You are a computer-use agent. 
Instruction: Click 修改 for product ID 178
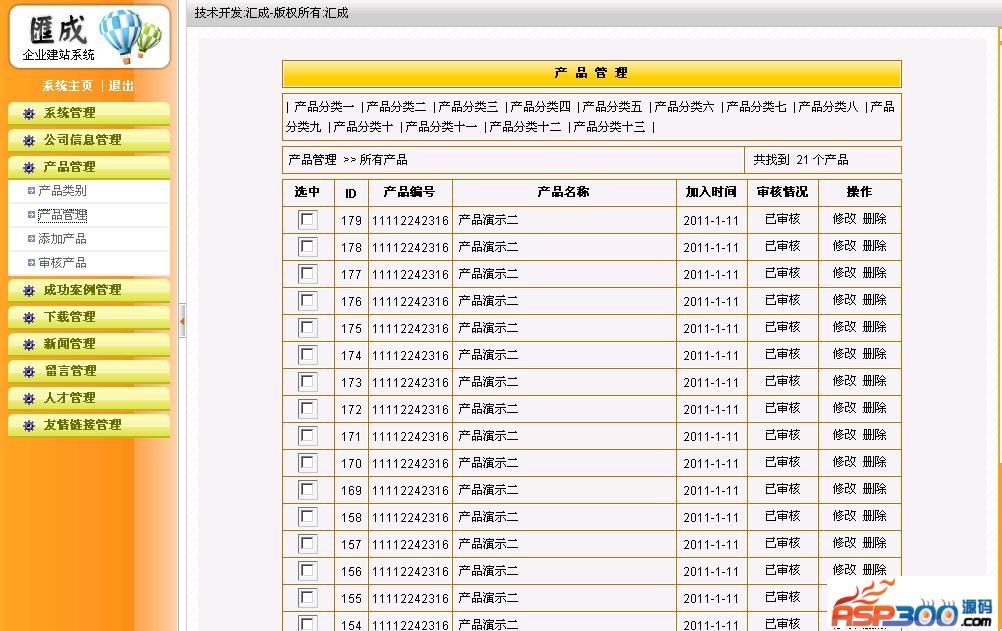(x=844, y=246)
